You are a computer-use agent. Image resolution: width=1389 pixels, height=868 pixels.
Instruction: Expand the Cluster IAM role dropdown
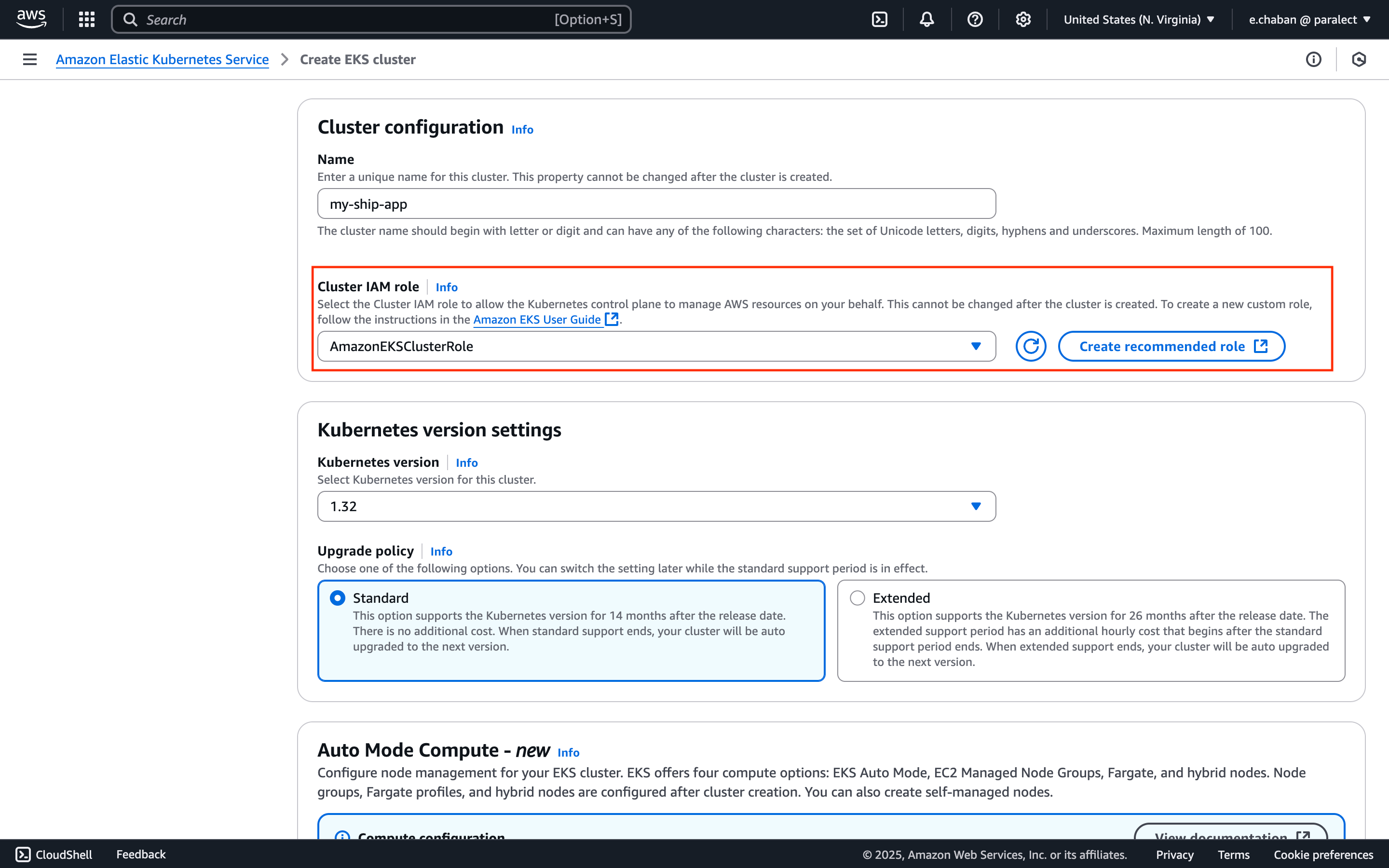point(656,346)
